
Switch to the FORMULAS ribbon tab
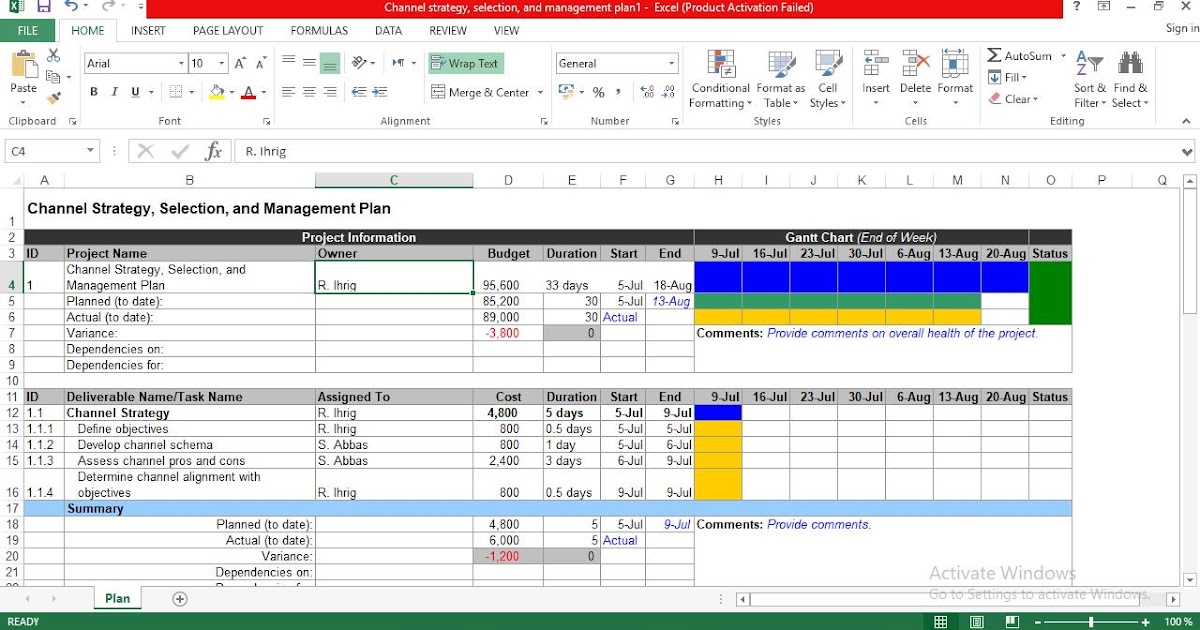[x=318, y=31]
